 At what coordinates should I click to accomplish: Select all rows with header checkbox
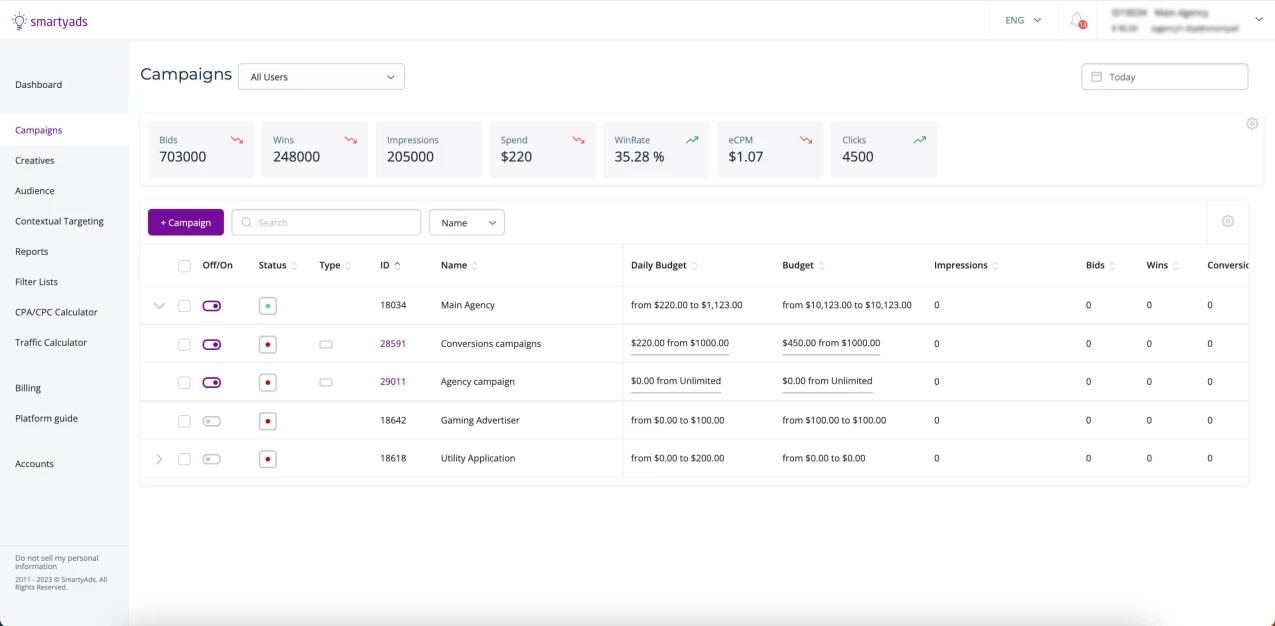pos(184,266)
